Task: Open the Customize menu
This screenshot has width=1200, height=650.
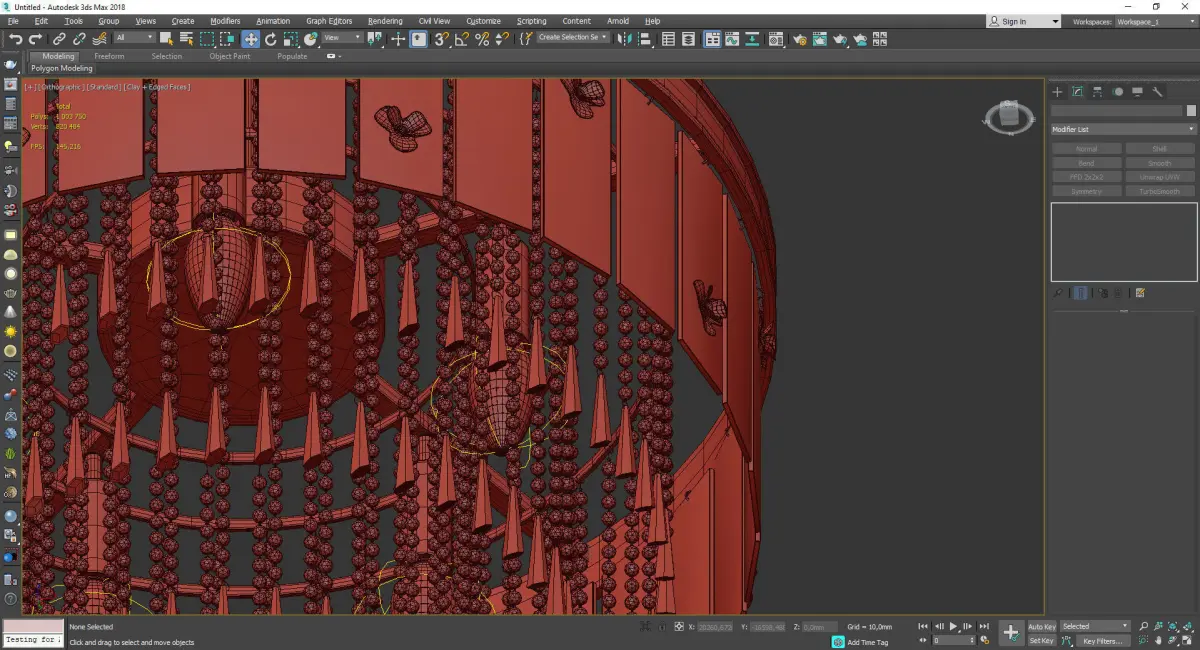Action: 483,21
